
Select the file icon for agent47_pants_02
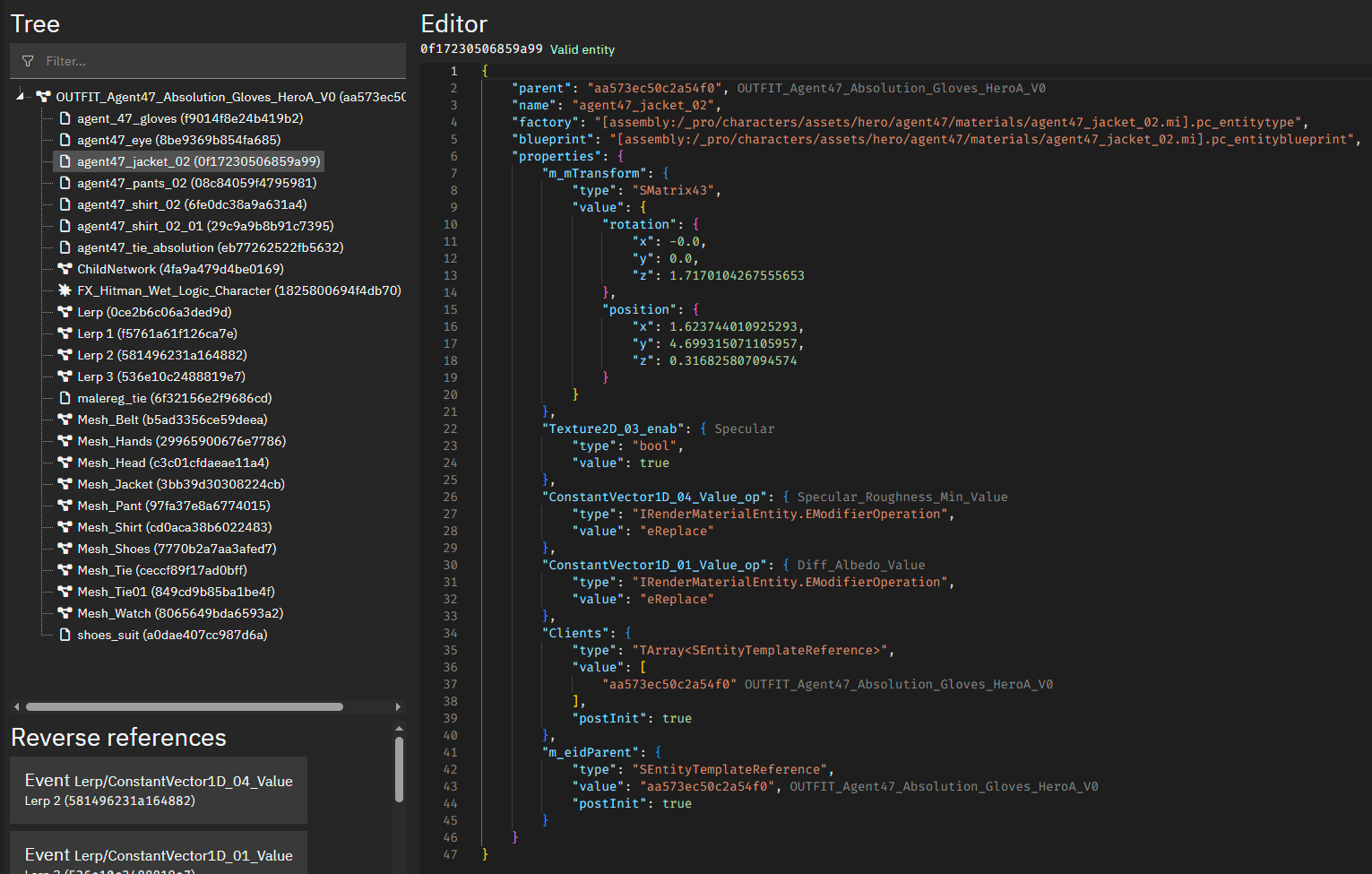(x=65, y=183)
